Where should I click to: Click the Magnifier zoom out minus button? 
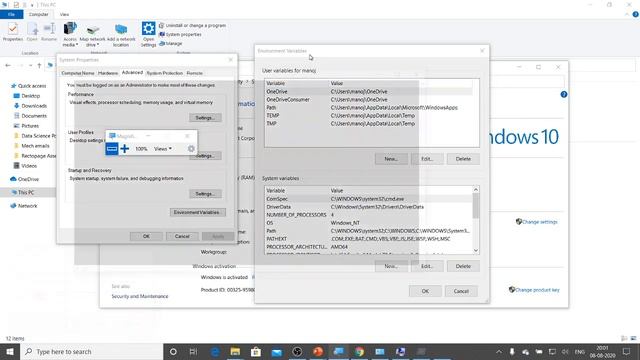(112, 149)
